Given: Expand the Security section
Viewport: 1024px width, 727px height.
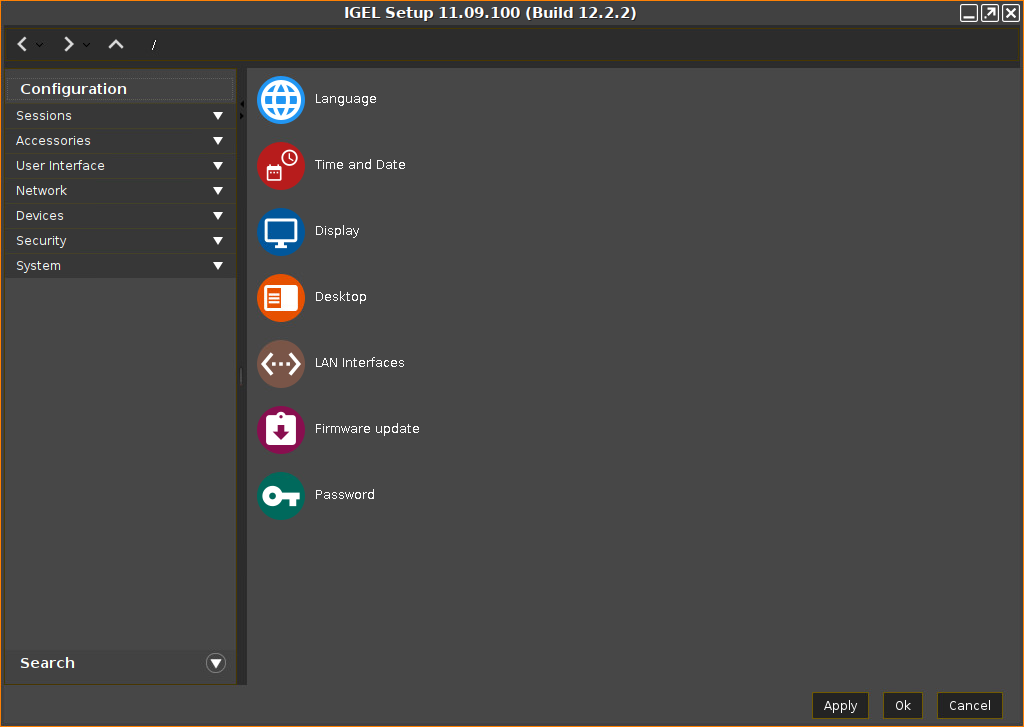Looking at the screenshot, I should 217,241.
